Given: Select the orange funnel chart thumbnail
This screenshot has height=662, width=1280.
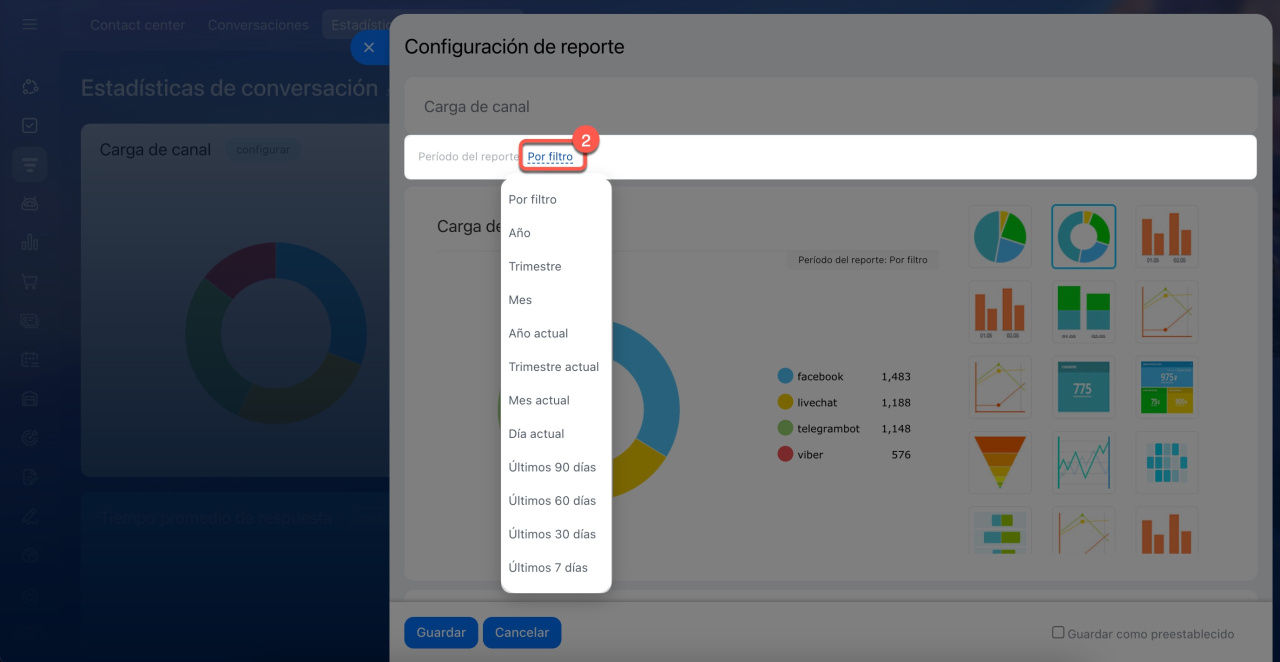Looking at the screenshot, I should (1000, 462).
